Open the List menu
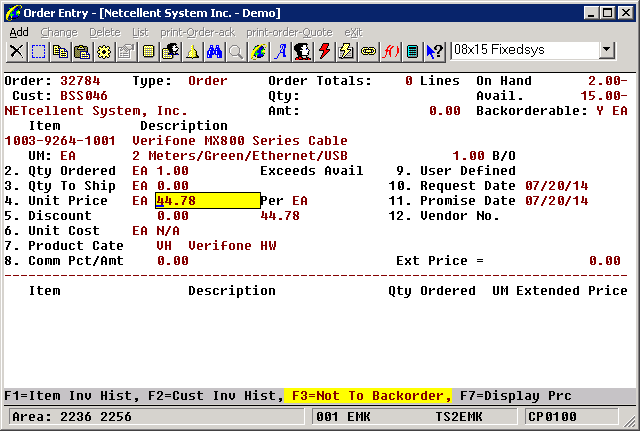Screen dimensions: 640x431 tap(140, 32)
